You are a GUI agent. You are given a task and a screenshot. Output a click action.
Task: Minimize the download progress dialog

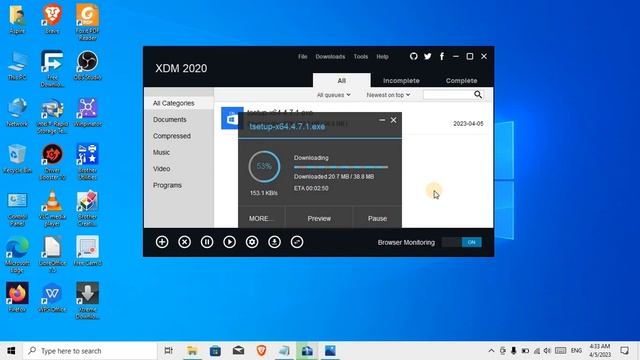[x=382, y=120]
